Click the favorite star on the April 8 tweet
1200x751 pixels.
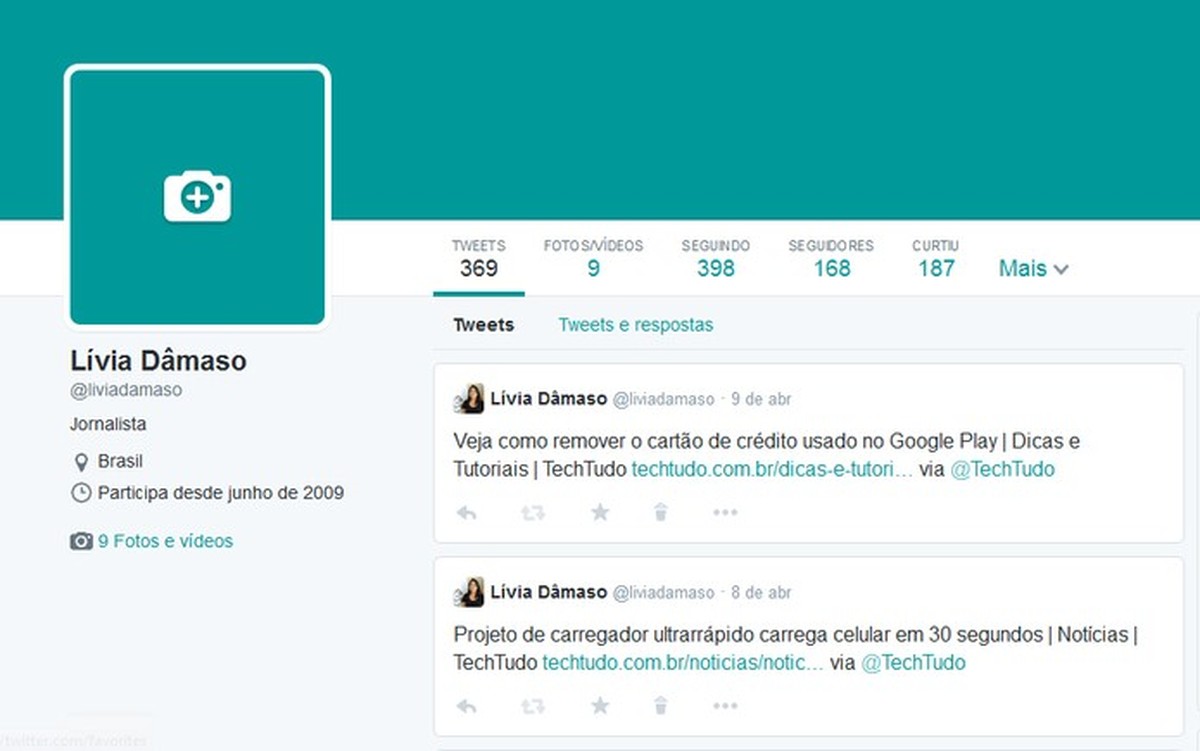click(x=599, y=705)
